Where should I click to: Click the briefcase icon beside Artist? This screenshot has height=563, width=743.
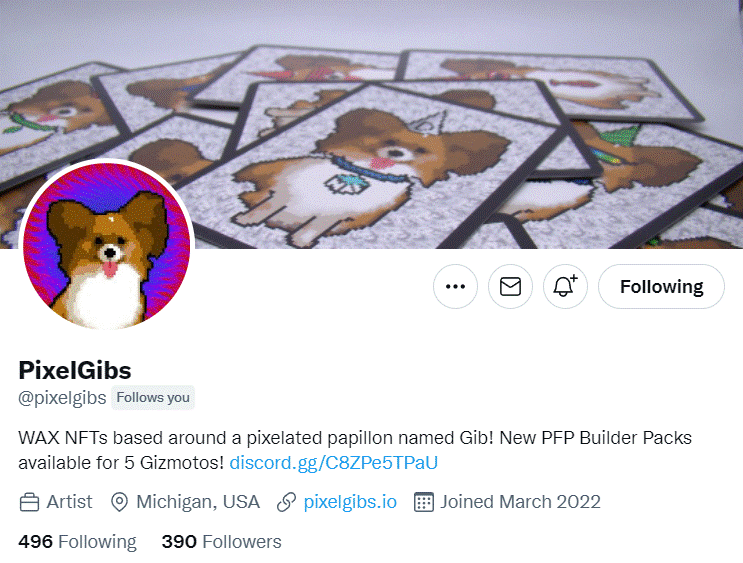click(29, 502)
